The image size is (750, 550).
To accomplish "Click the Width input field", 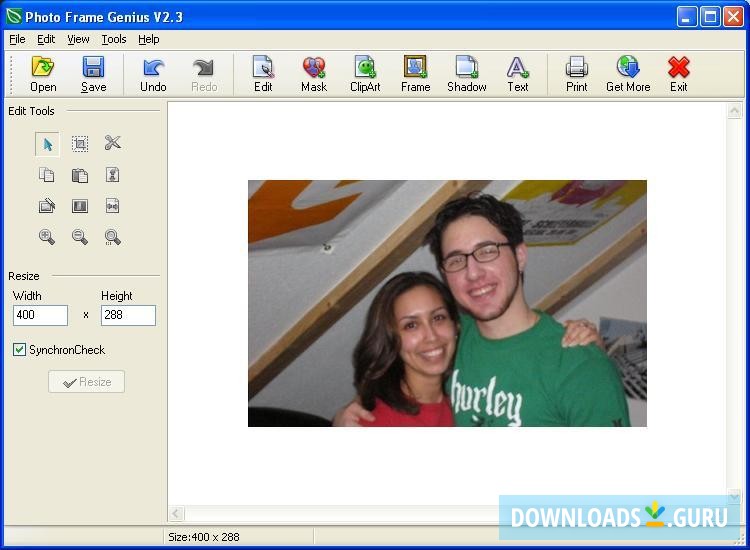I will (x=40, y=315).
